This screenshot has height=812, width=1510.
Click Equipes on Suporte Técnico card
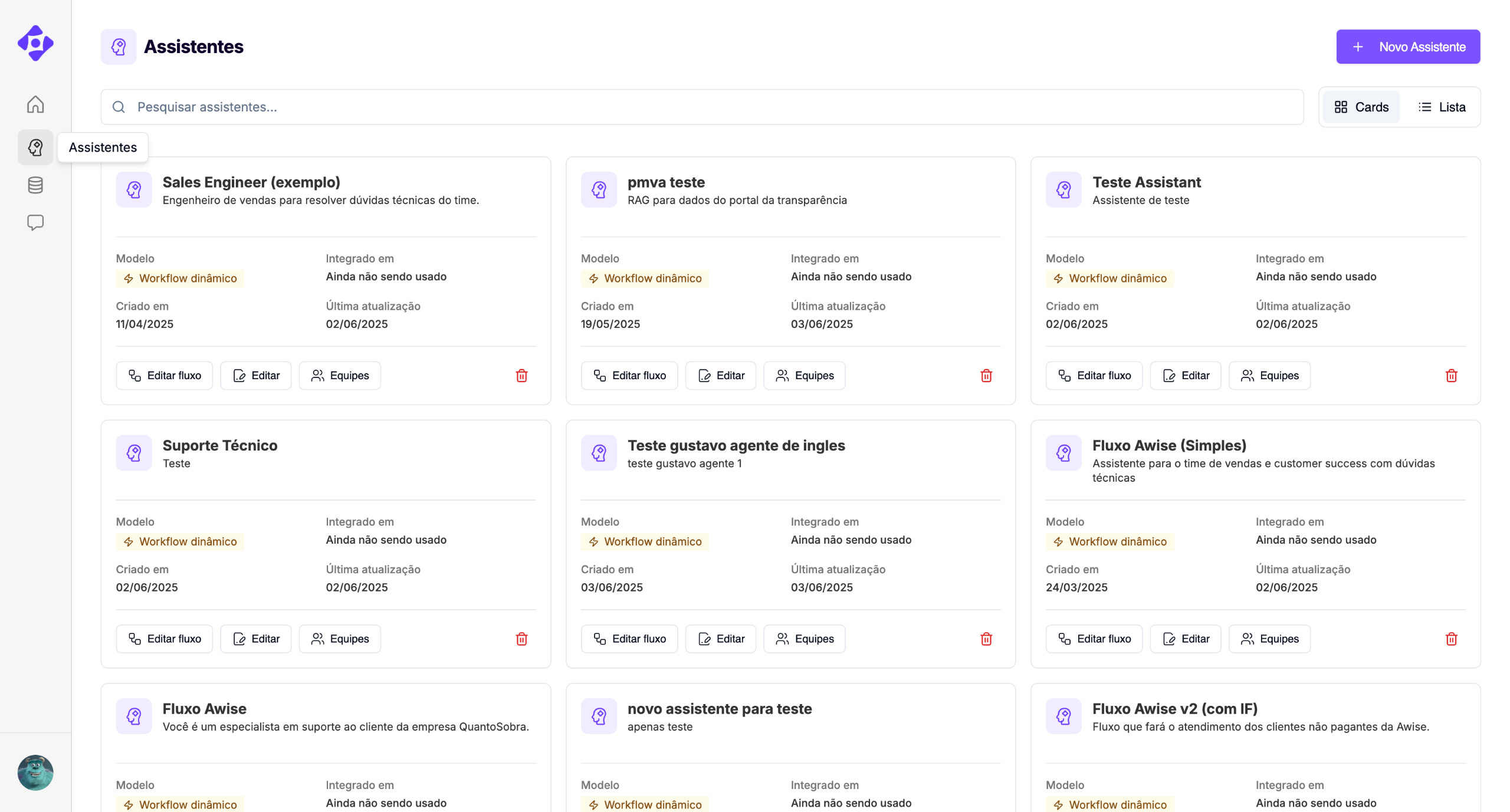pyautogui.click(x=340, y=639)
